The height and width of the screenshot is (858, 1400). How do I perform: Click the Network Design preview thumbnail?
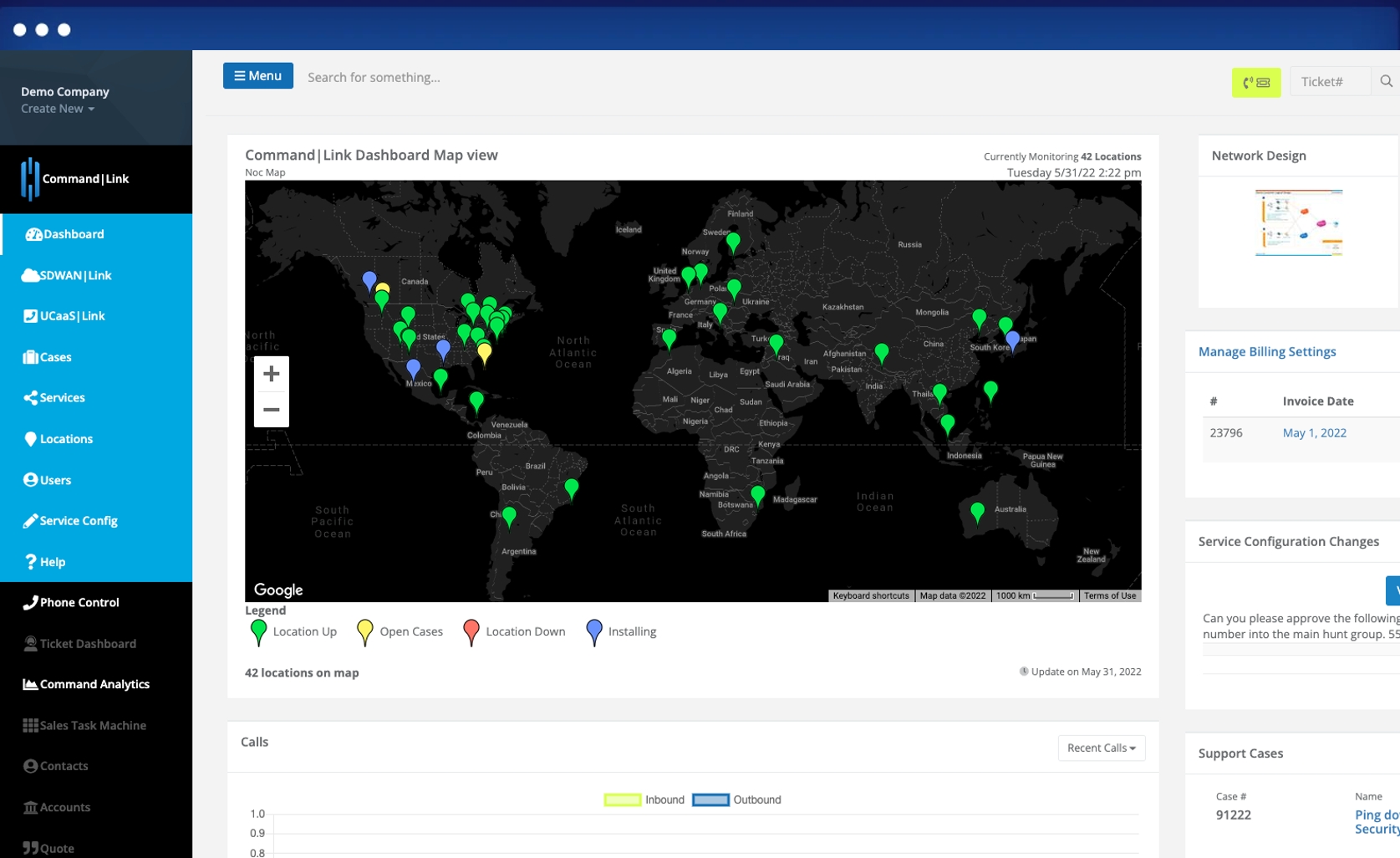point(1299,222)
